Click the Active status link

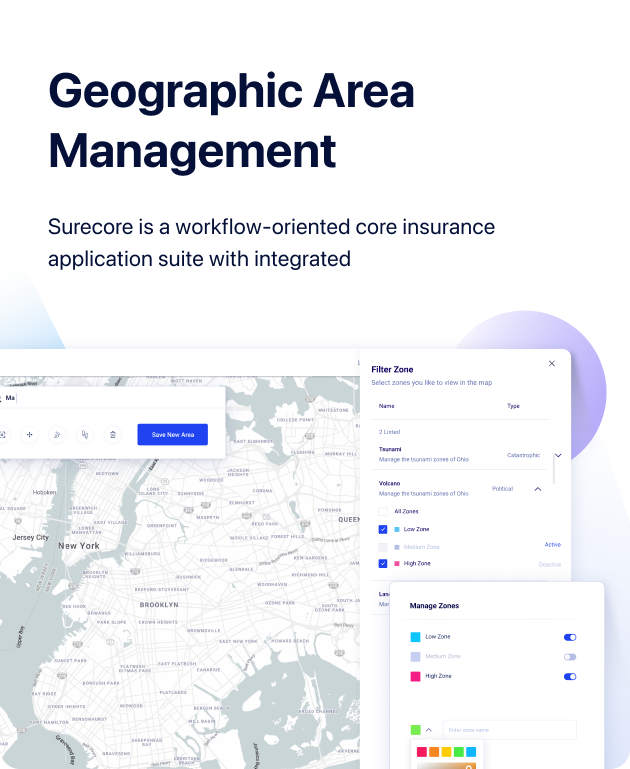pos(553,544)
